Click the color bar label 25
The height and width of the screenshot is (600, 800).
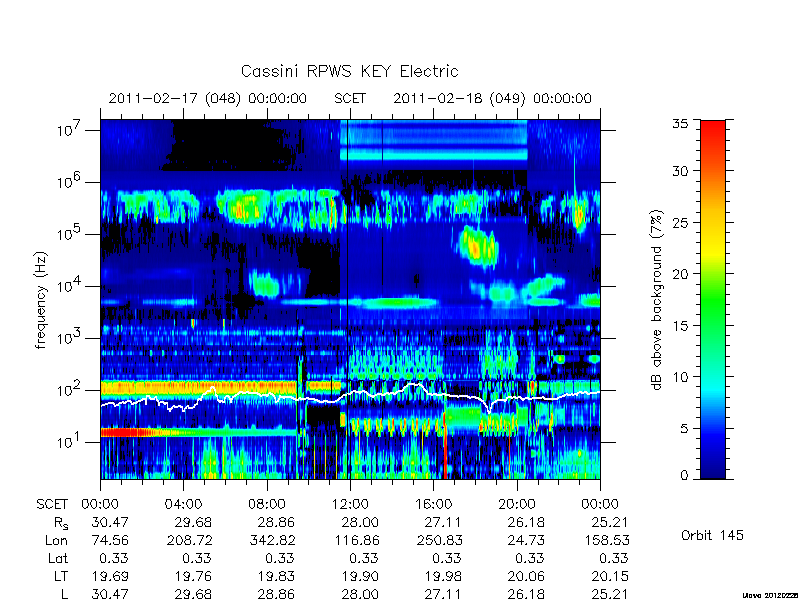[680, 222]
